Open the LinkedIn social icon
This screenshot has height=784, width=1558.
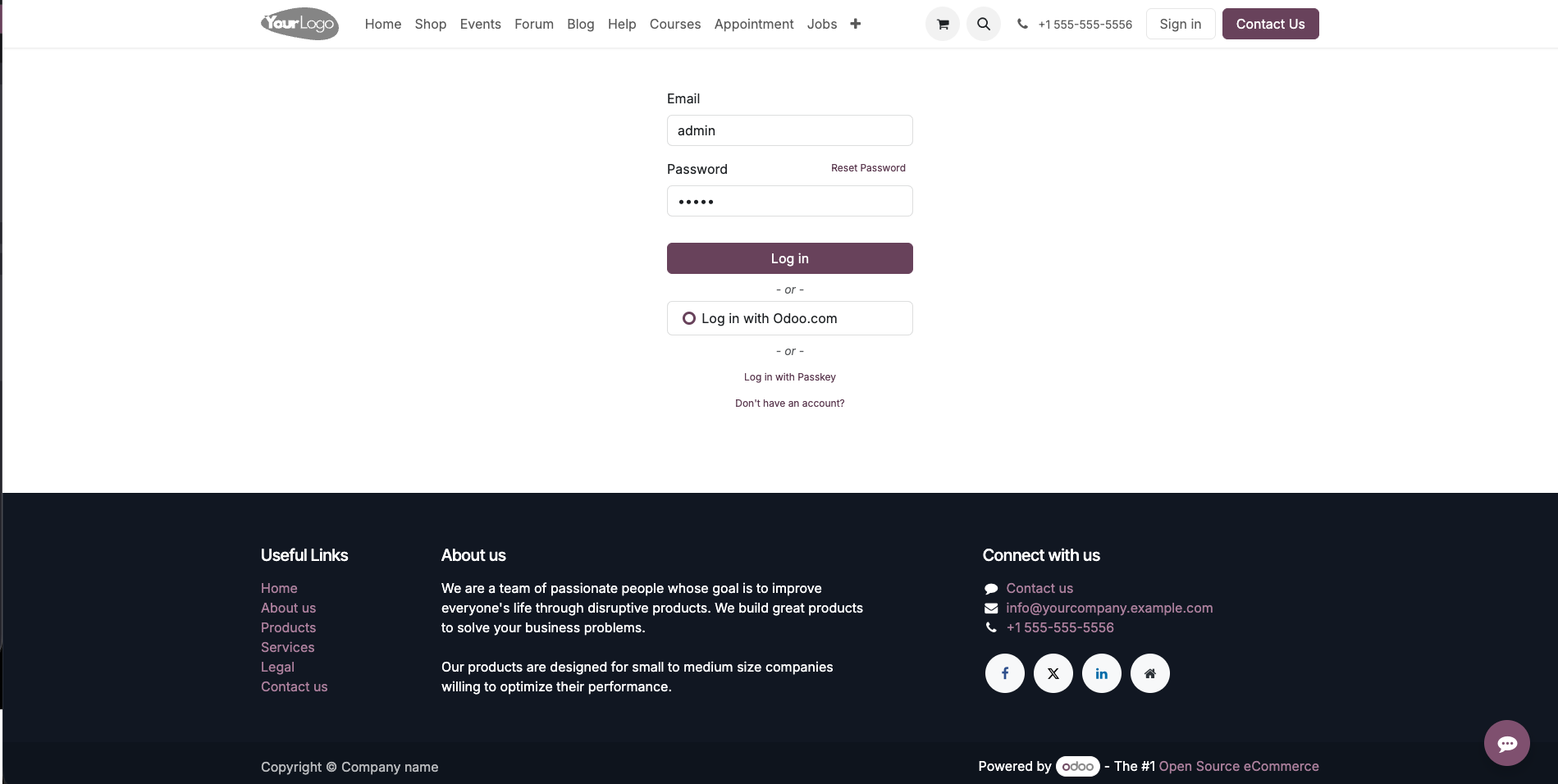point(1102,673)
